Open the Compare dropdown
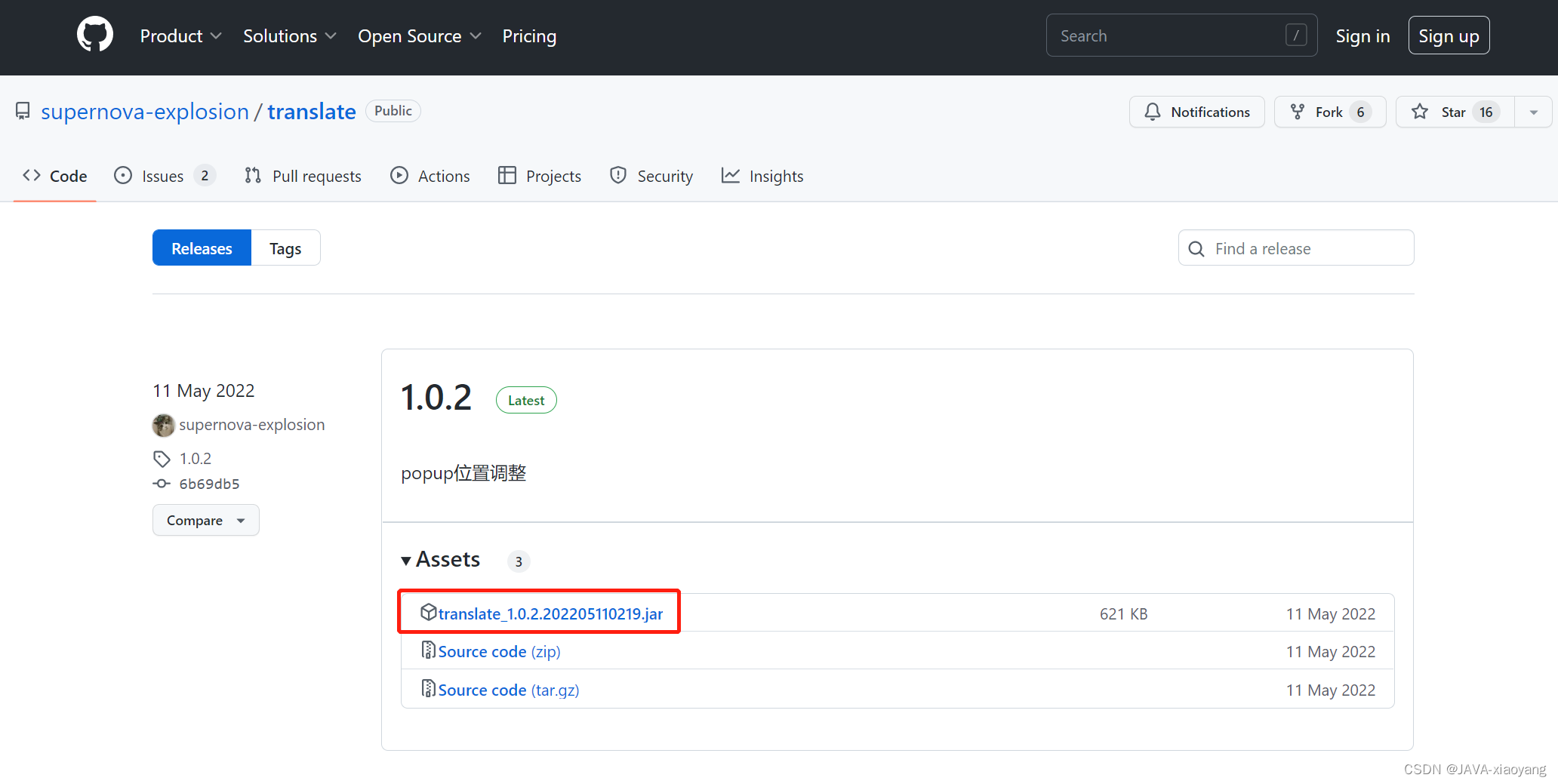Image resolution: width=1558 pixels, height=784 pixels. (206, 521)
